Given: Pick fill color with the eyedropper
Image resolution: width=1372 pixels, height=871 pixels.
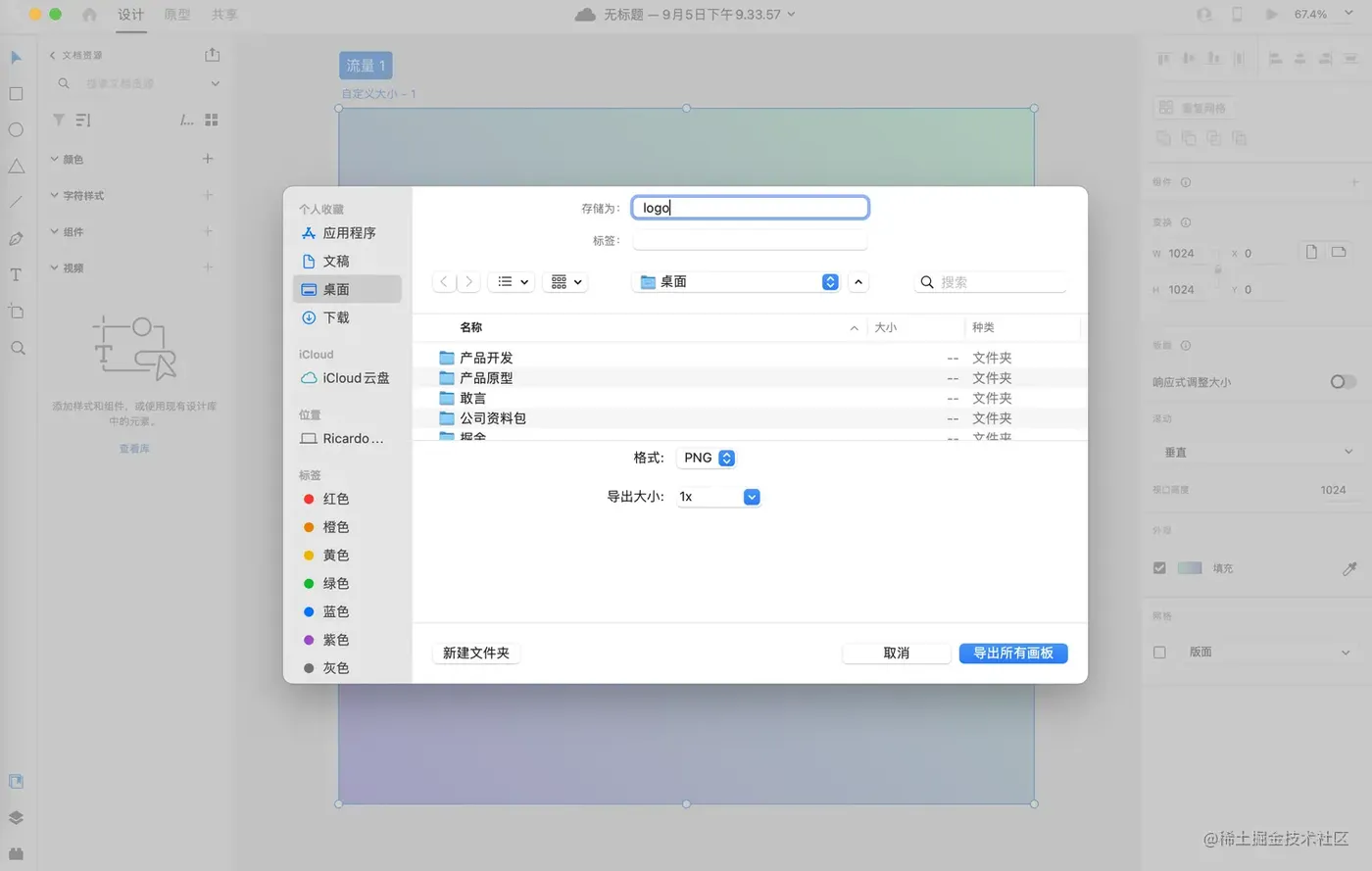Looking at the screenshot, I should pos(1349,568).
